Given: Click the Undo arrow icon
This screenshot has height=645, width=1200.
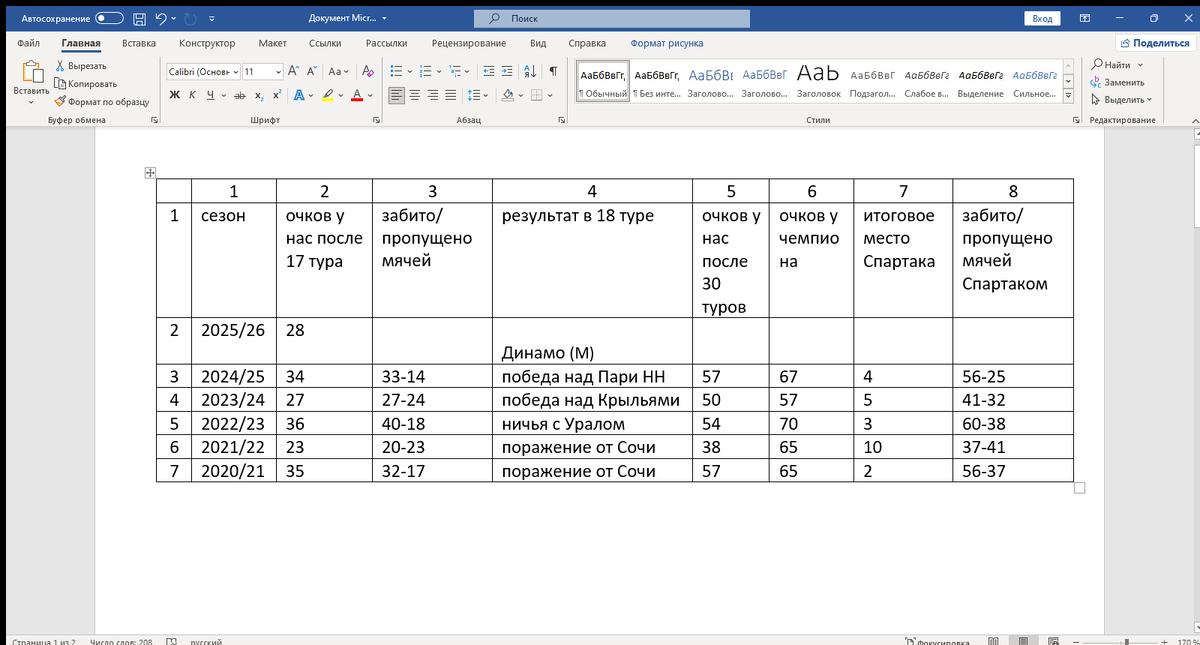Looking at the screenshot, I should click(161, 19).
